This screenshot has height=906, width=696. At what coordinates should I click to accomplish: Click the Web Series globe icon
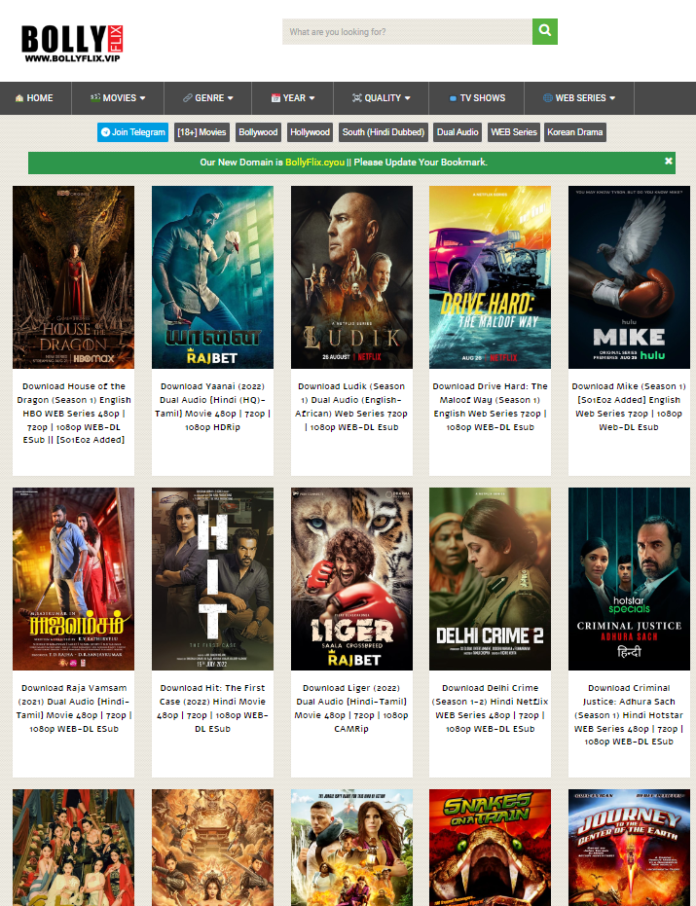point(548,98)
